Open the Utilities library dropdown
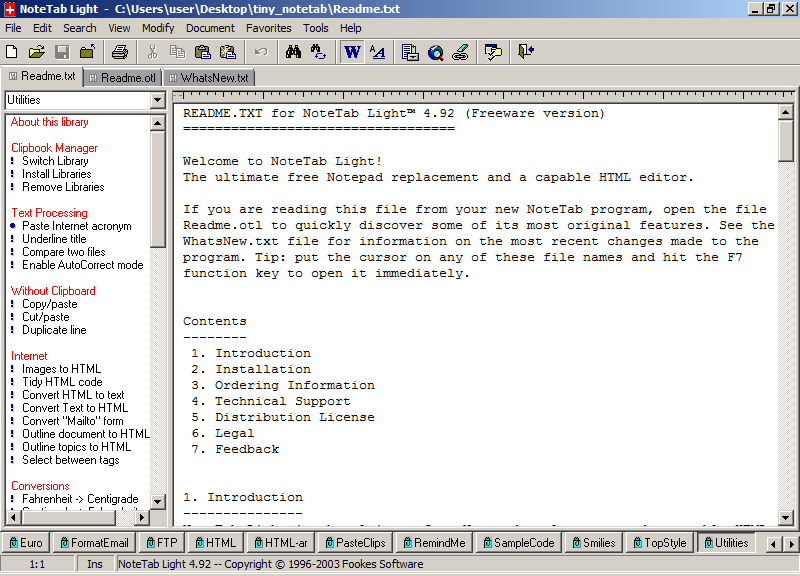800x576 pixels. click(x=157, y=100)
